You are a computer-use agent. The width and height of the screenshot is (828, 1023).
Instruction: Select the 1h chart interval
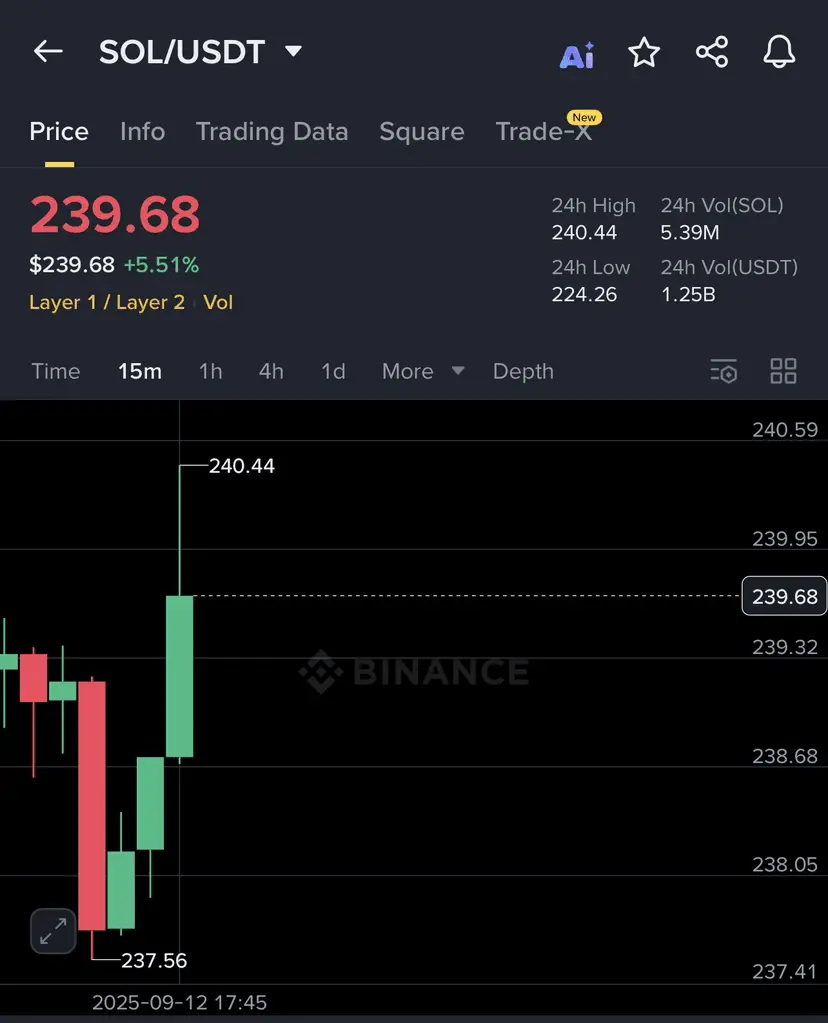tap(210, 371)
